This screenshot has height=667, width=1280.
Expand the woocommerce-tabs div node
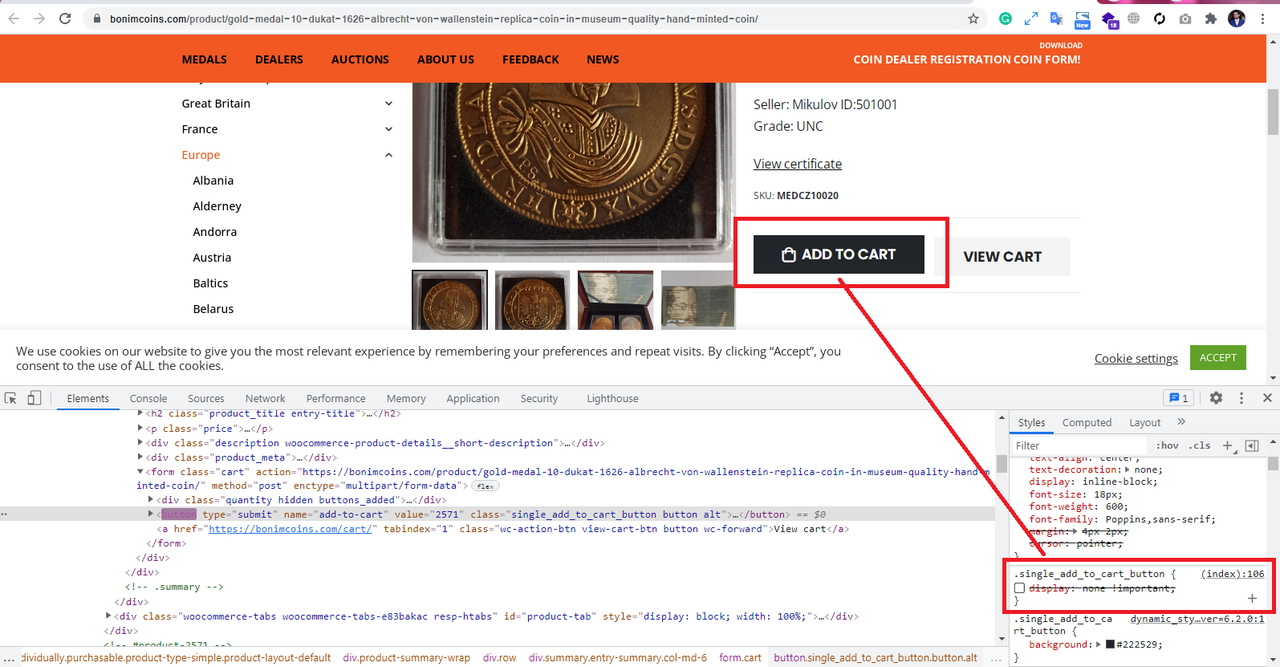coord(109,616)
